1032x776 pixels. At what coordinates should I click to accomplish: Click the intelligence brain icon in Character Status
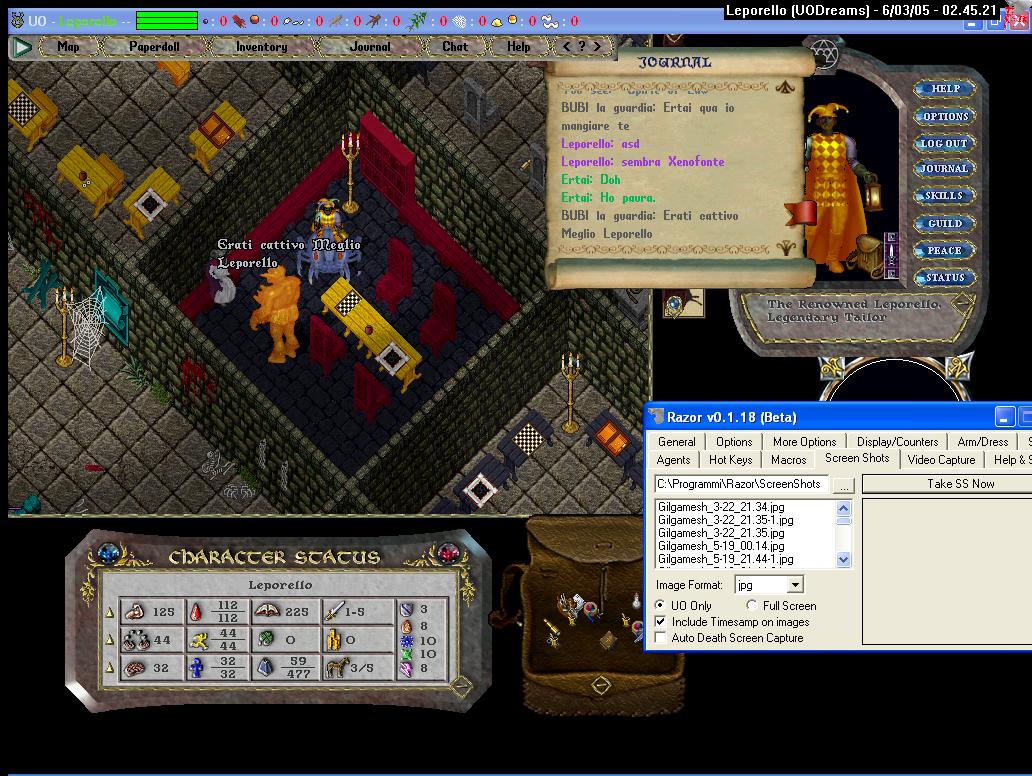[135, 667]
